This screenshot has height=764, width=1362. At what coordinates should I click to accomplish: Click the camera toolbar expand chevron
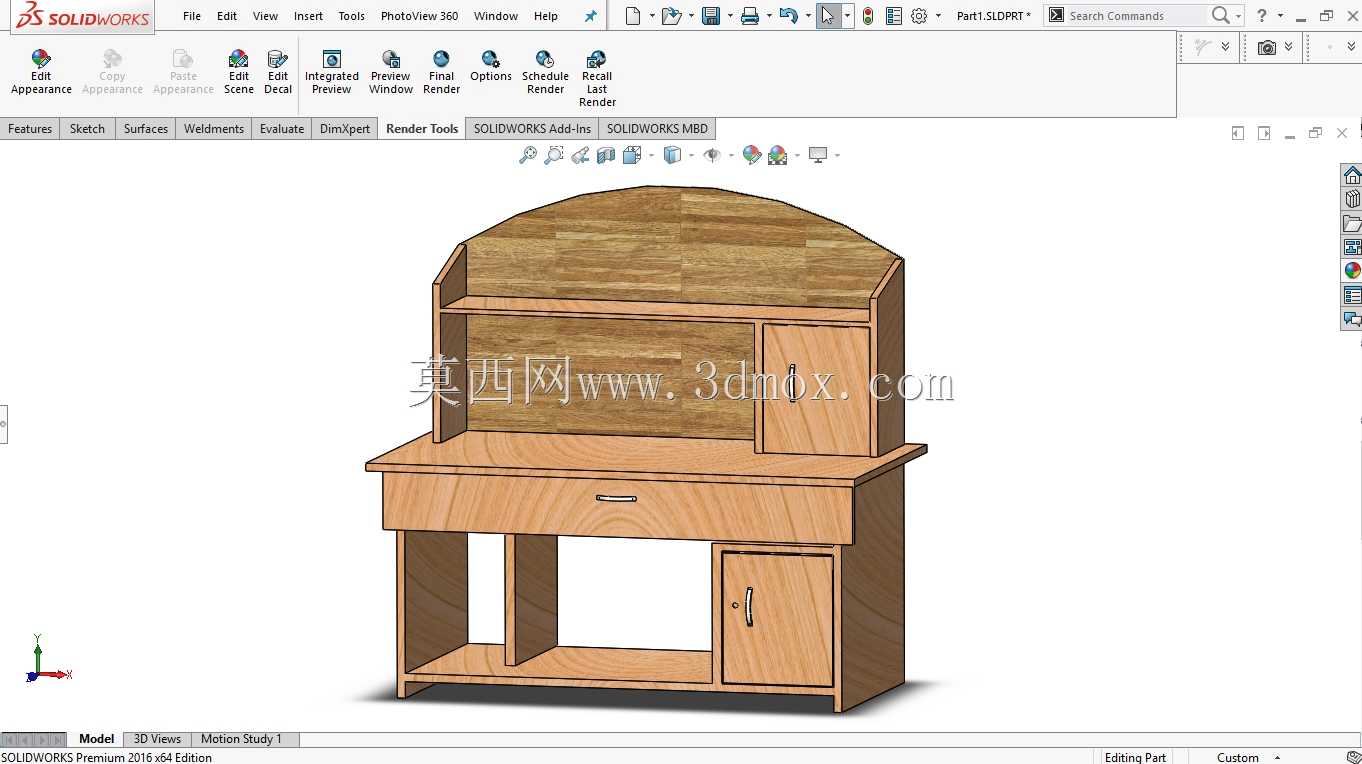point(1288,47)
